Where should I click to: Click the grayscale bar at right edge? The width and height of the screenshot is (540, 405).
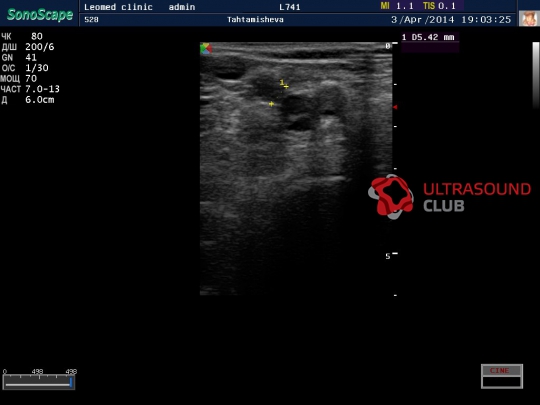point(536,75)
